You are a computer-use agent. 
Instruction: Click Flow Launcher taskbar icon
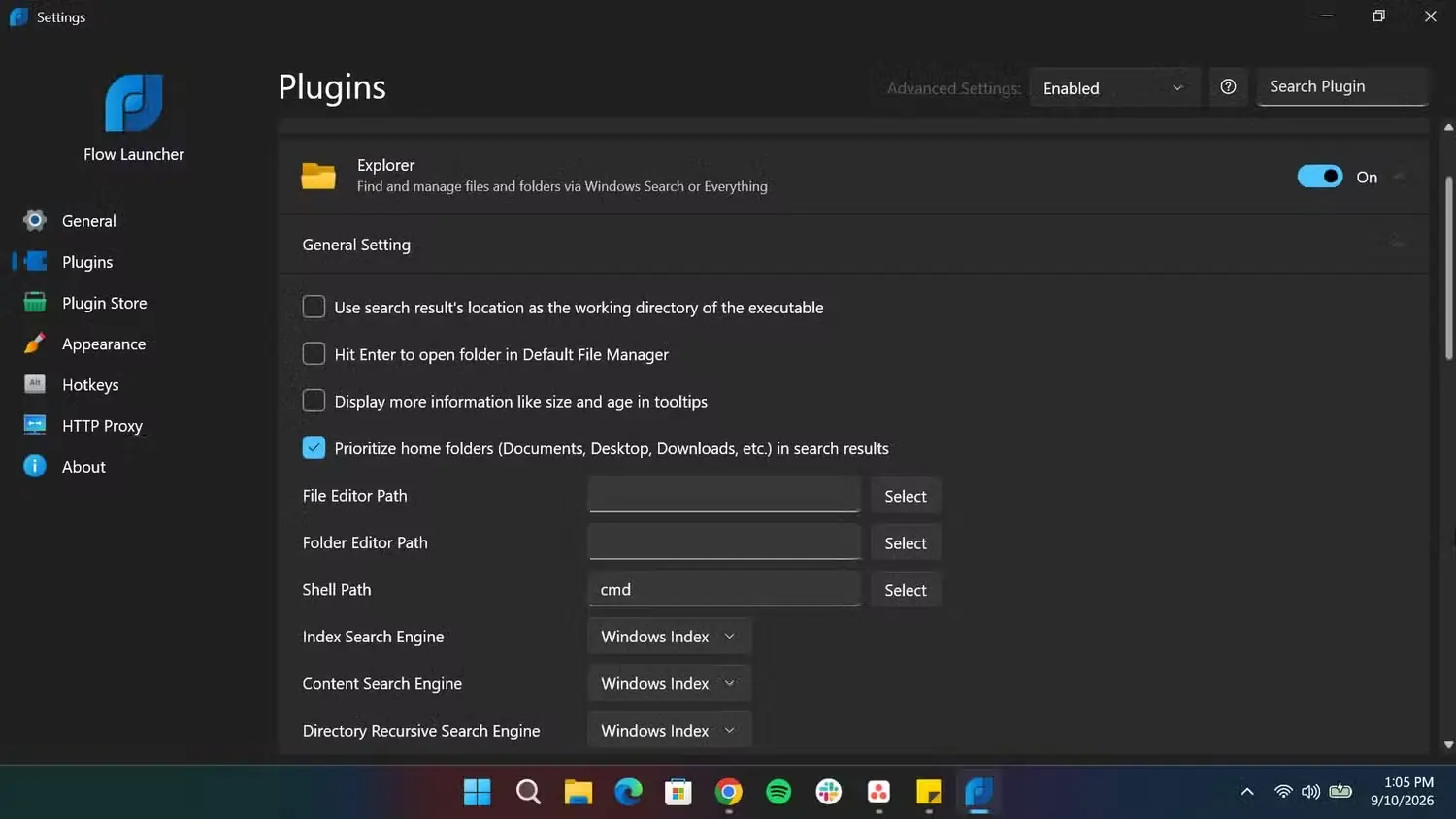click(978, 792)
